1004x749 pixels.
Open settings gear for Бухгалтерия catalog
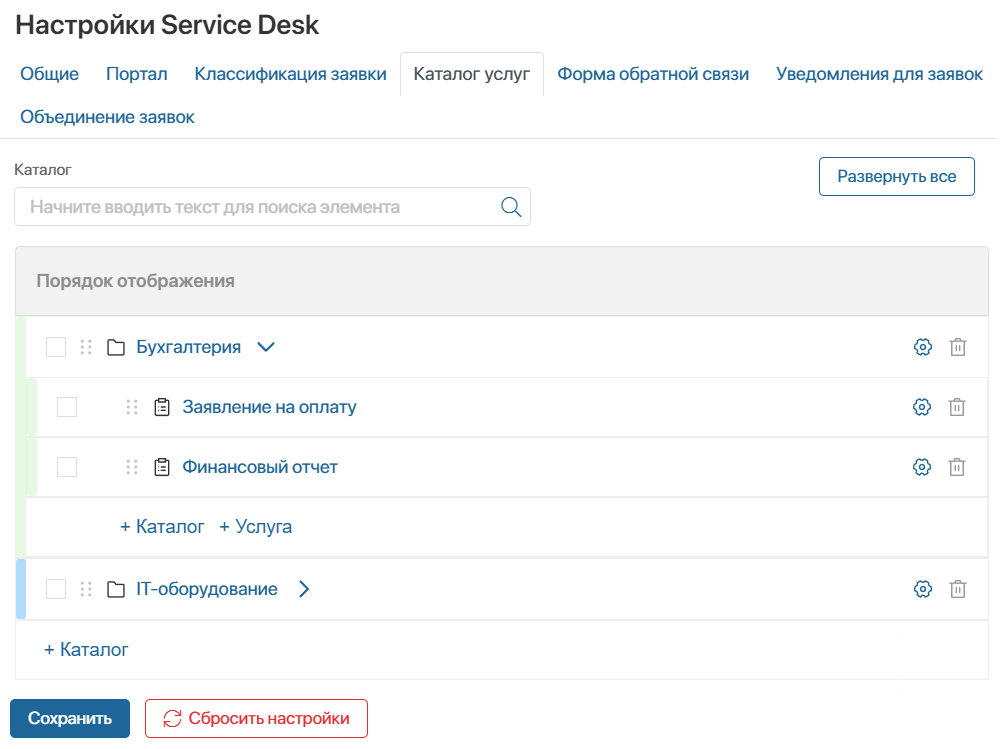(921, 346)
